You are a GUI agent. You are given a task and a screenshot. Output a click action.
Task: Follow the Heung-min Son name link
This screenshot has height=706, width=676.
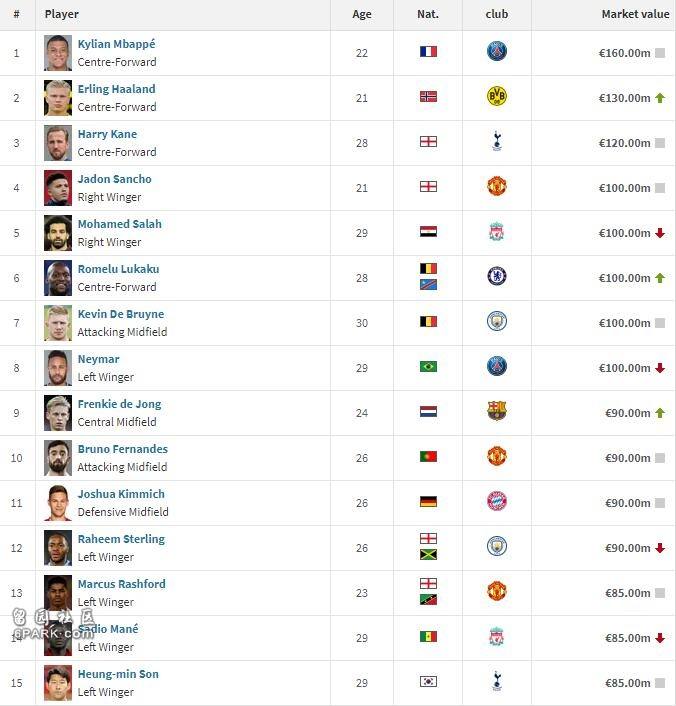[118, 674]
